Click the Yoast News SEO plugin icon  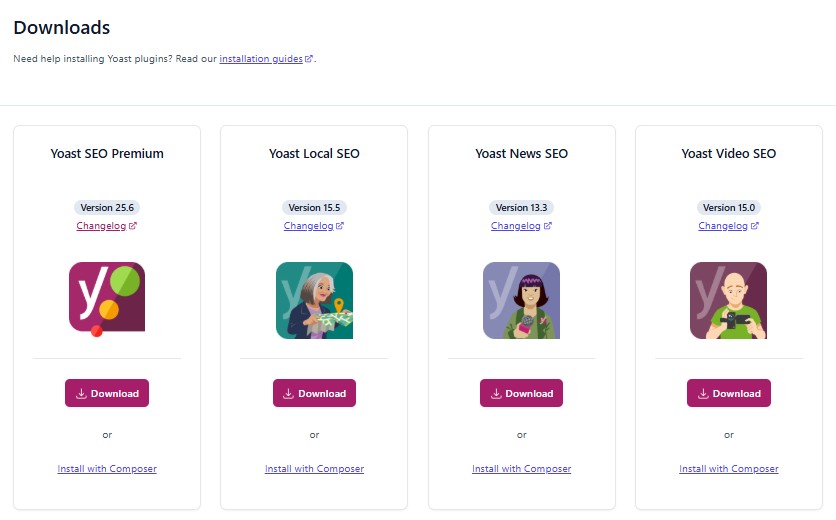(521, 300)
